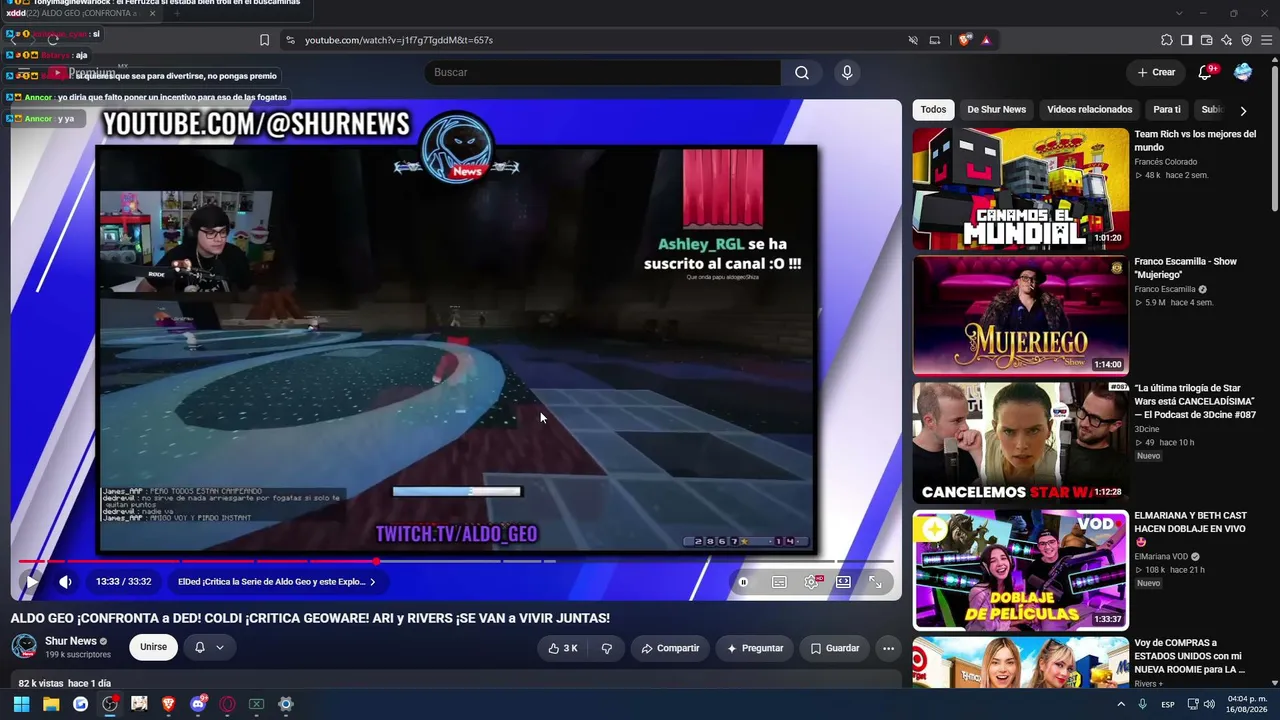Open more actions three-dot menu
Viewport: 1280px width, 720px height.
coord(888,648)
